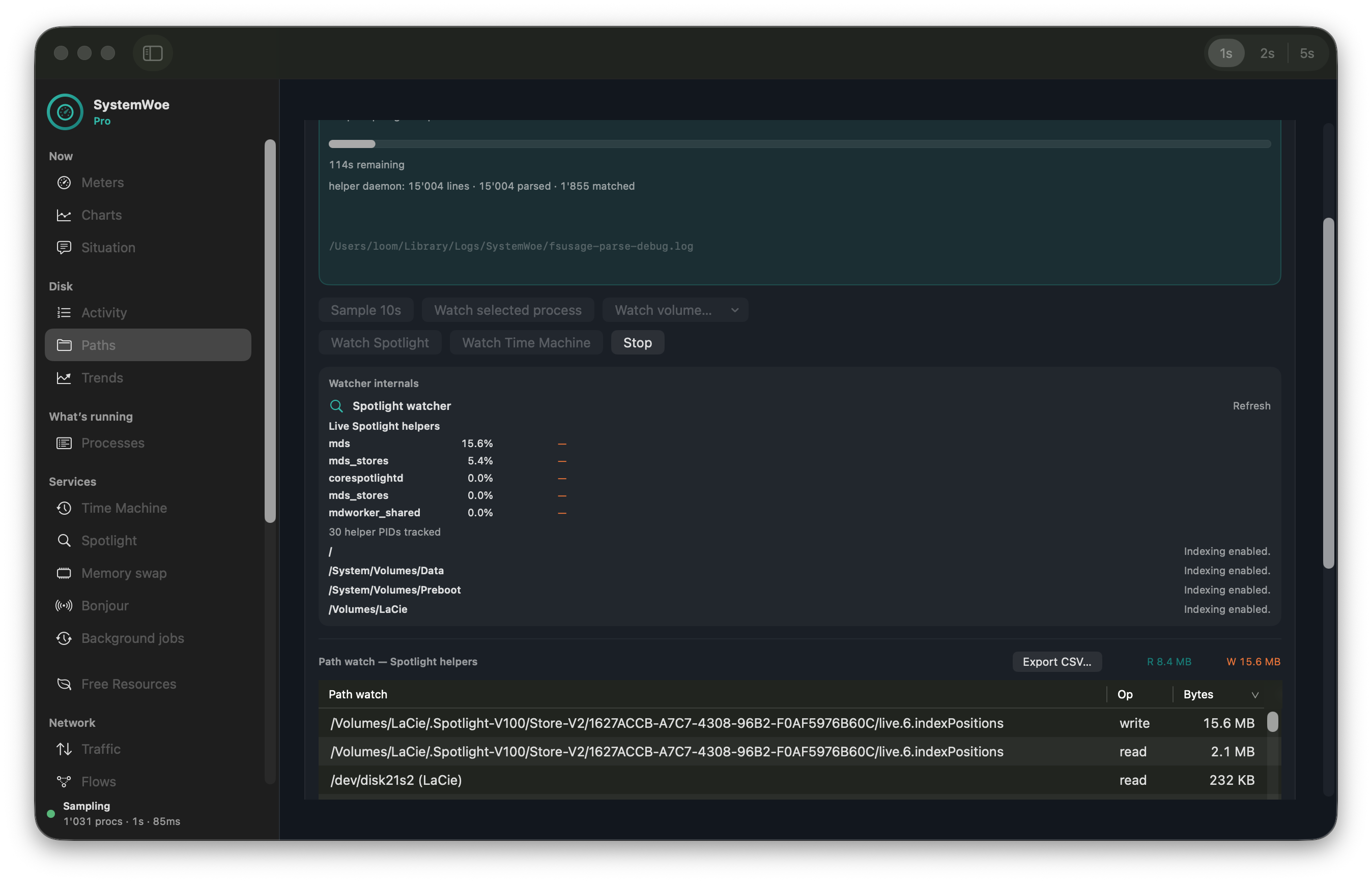Set refresh interval to 2s
This screenshot has width=1372, height=883.
tap(1267, 53)
